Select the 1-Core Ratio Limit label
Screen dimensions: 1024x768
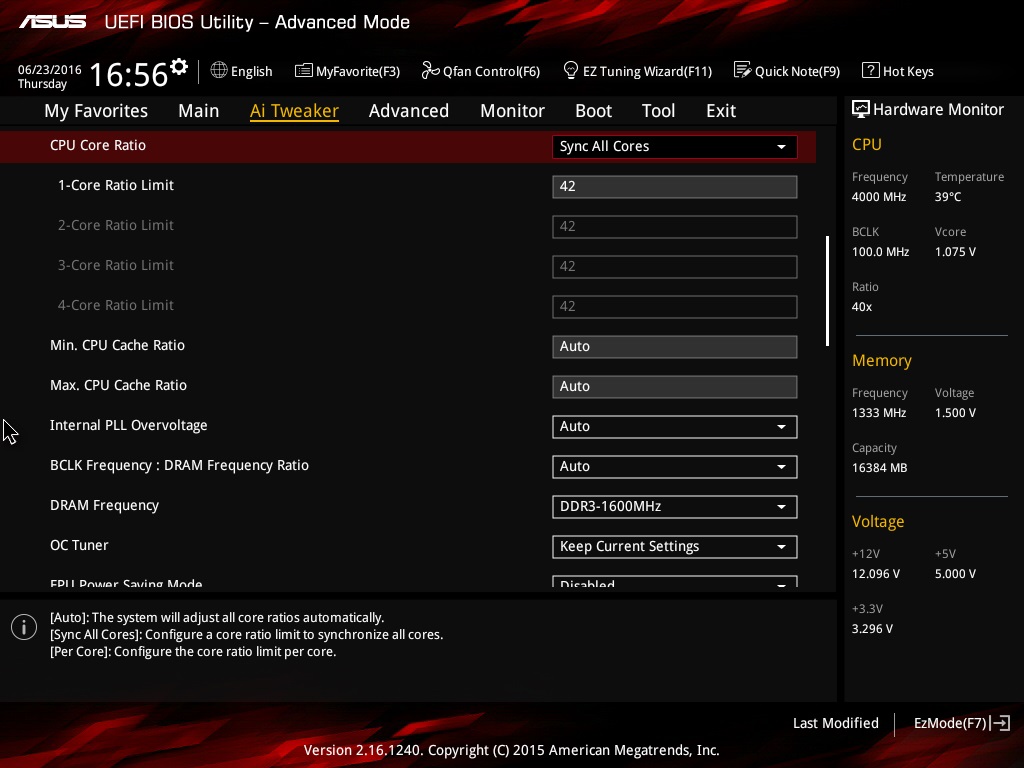tap(116, 185)
